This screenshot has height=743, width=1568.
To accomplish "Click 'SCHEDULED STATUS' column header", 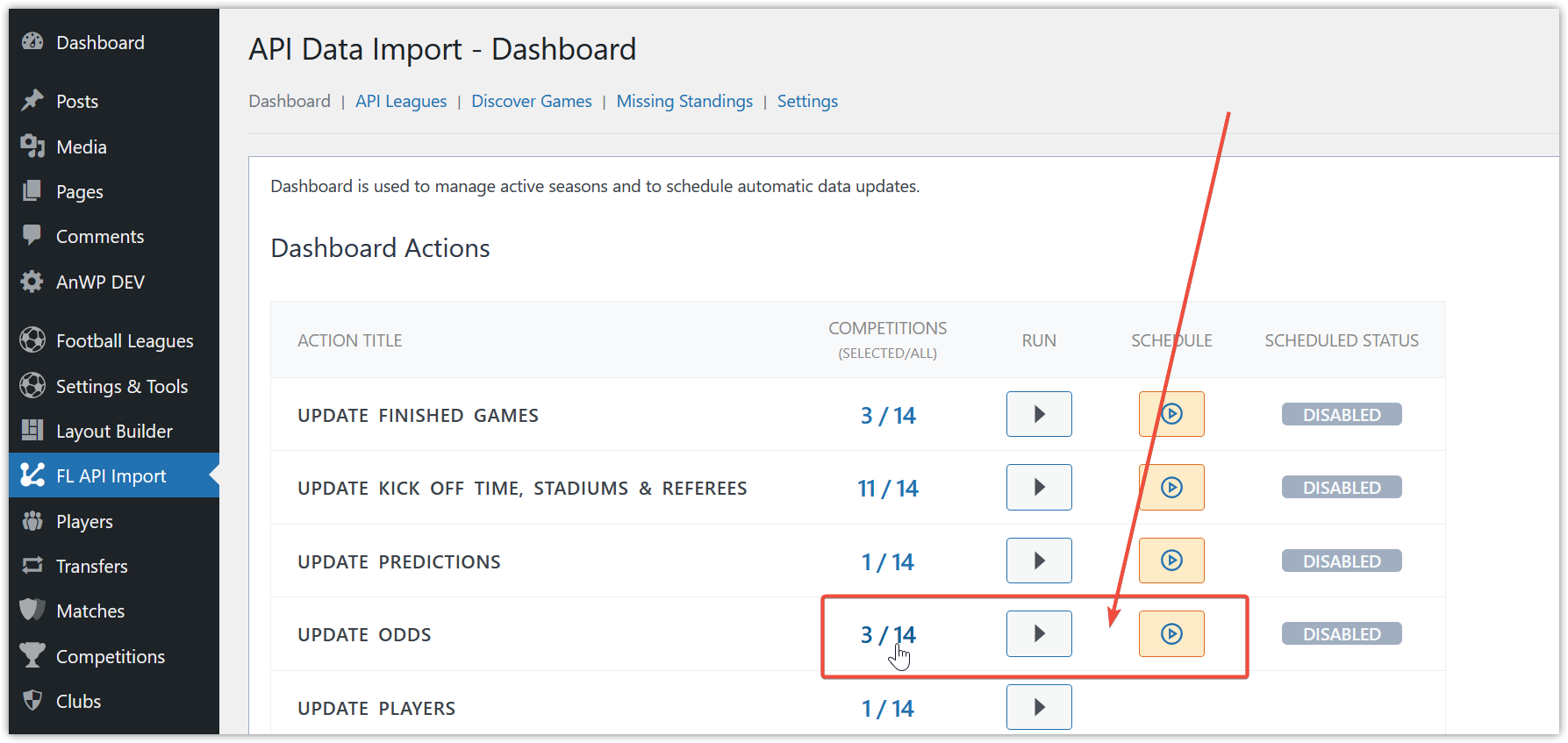I will click(1342, 340).
